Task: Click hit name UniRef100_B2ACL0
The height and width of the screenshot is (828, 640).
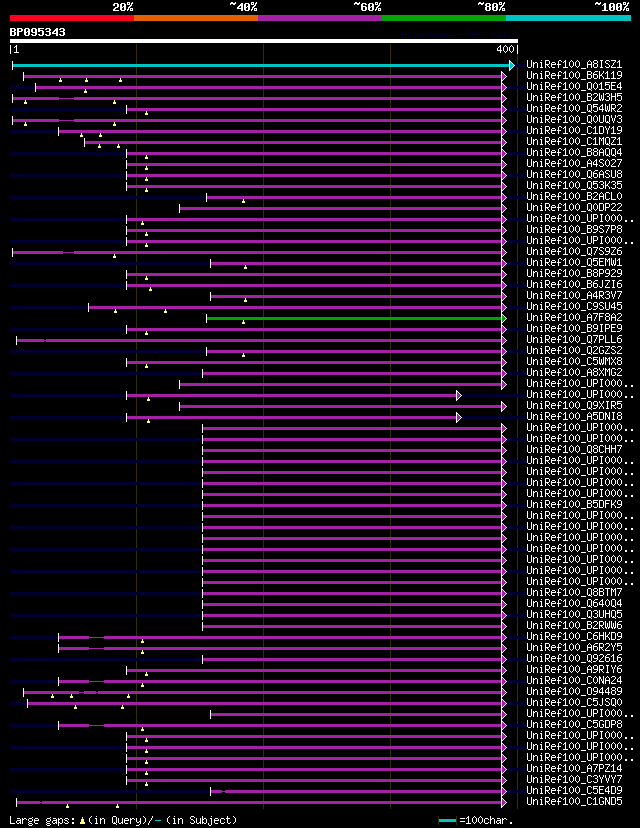Action: pyautogui.click(x=574, y=196)
